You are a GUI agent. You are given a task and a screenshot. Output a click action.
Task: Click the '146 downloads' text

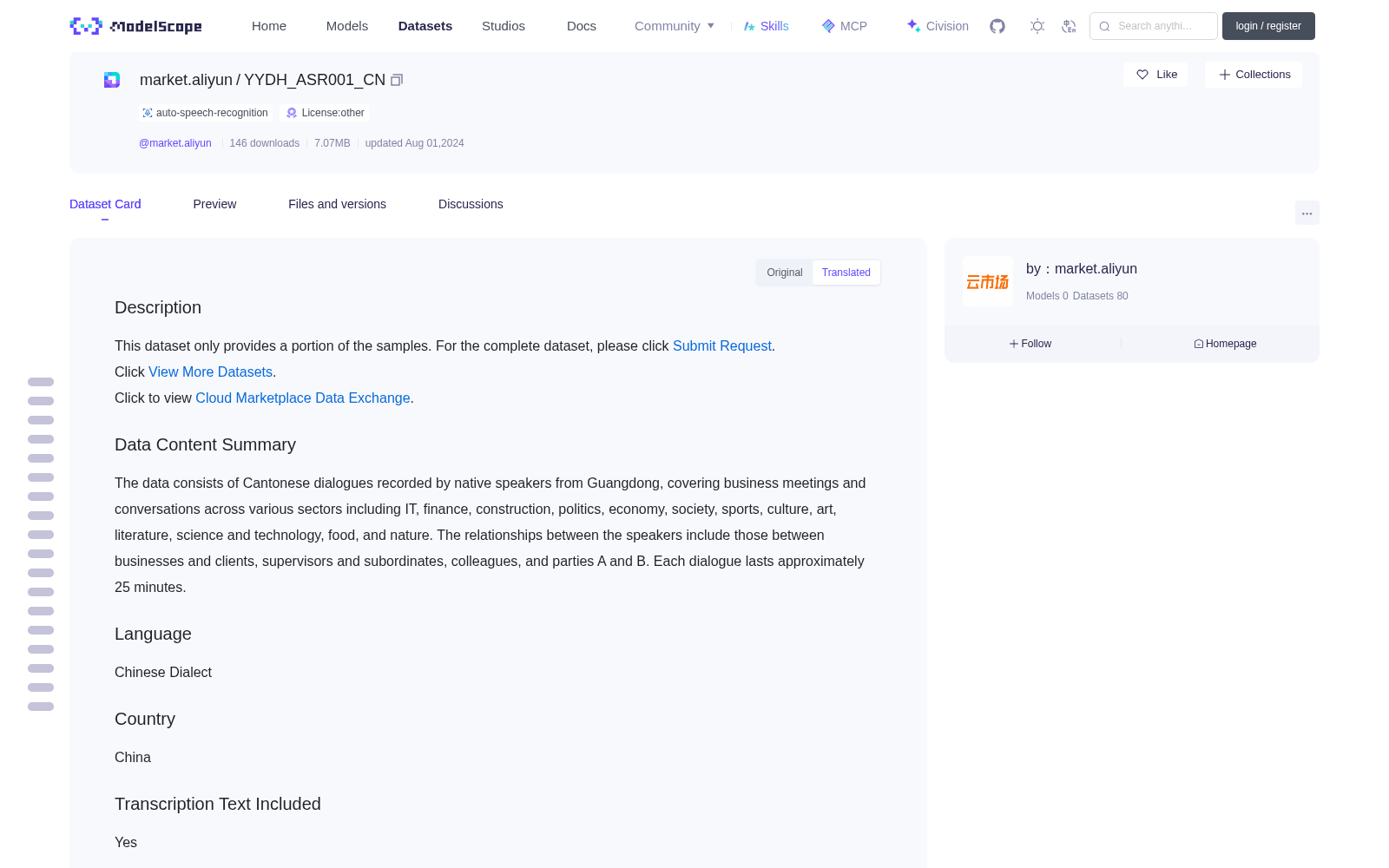pos(265,143)
